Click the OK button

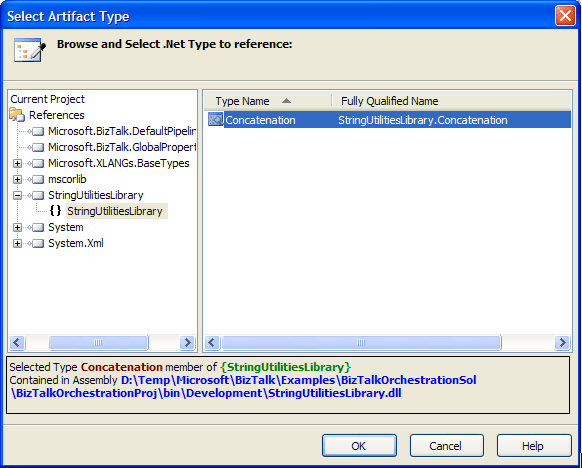click(x=359, y=445)
